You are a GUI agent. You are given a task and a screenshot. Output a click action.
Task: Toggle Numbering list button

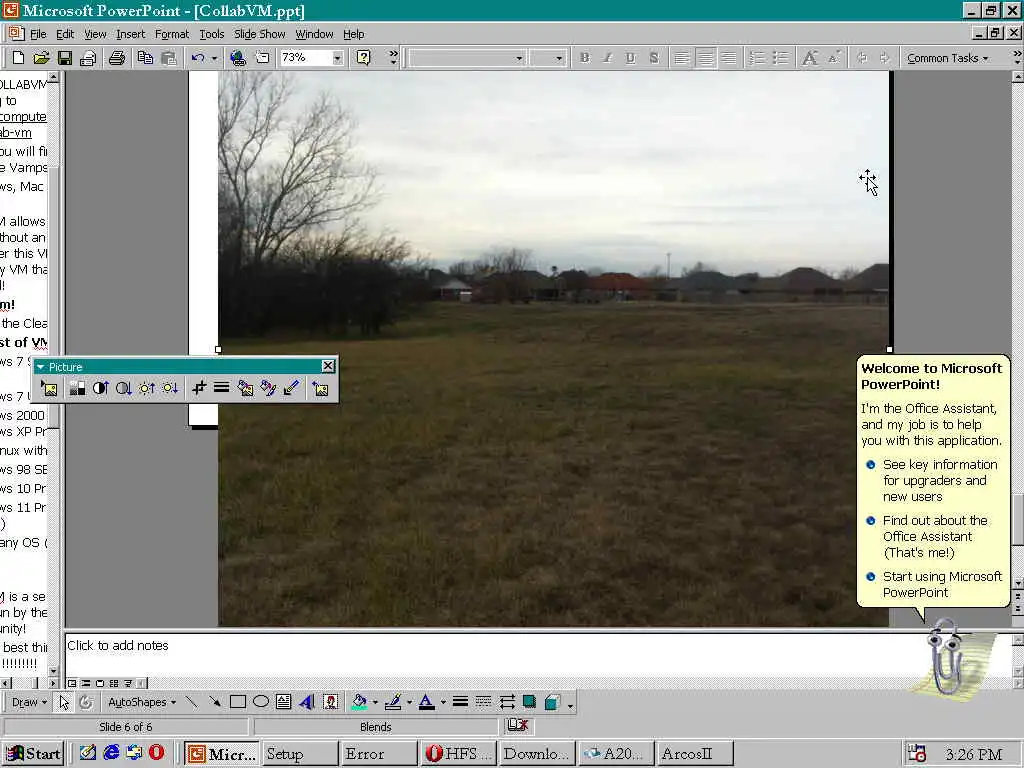pos(757,58)
